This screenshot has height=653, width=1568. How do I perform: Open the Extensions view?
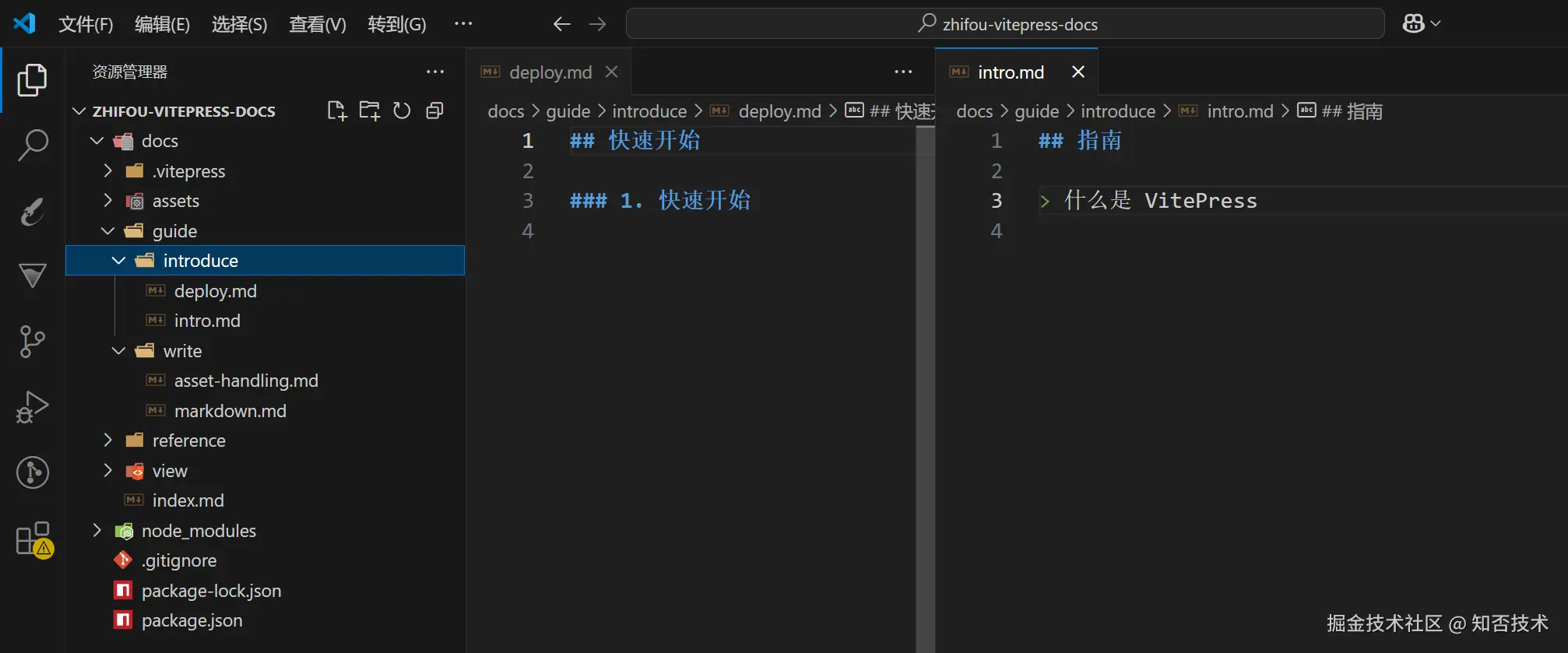pyautogui.click(x=33, y=539)
